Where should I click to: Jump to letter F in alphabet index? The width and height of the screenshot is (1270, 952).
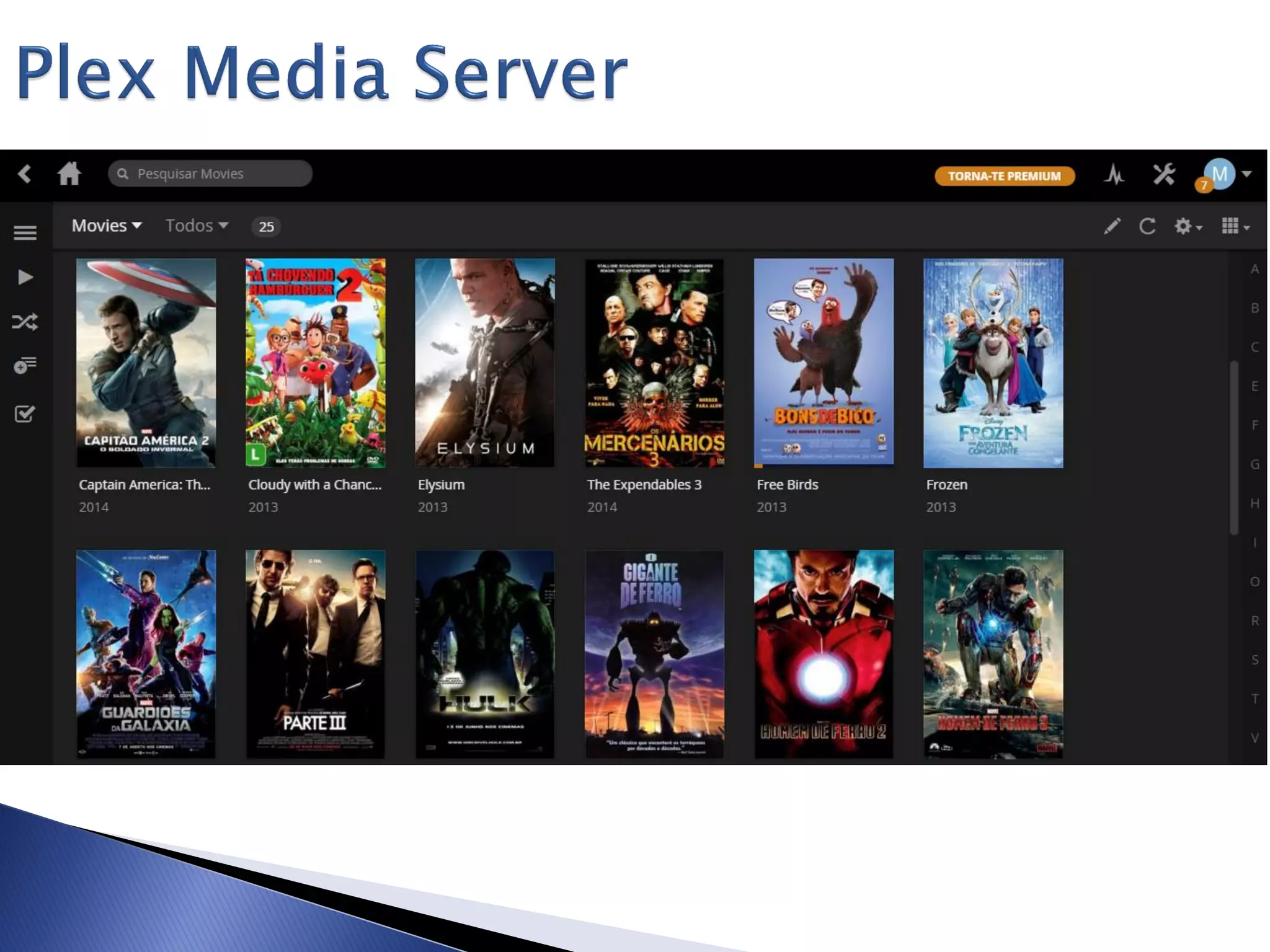click(x=1254, y=425)
